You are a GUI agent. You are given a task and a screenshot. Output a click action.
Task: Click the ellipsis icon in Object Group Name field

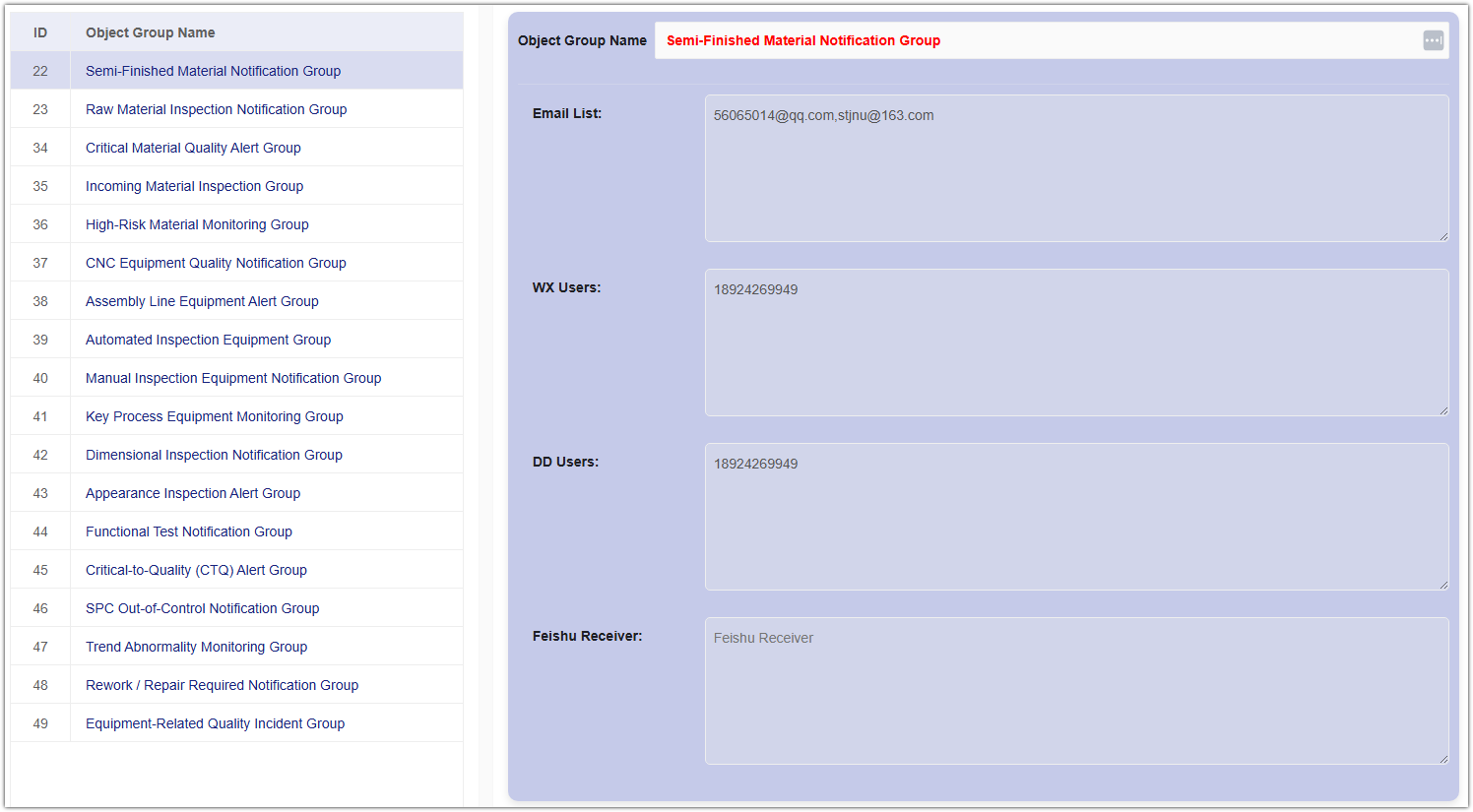point(1433,40)
